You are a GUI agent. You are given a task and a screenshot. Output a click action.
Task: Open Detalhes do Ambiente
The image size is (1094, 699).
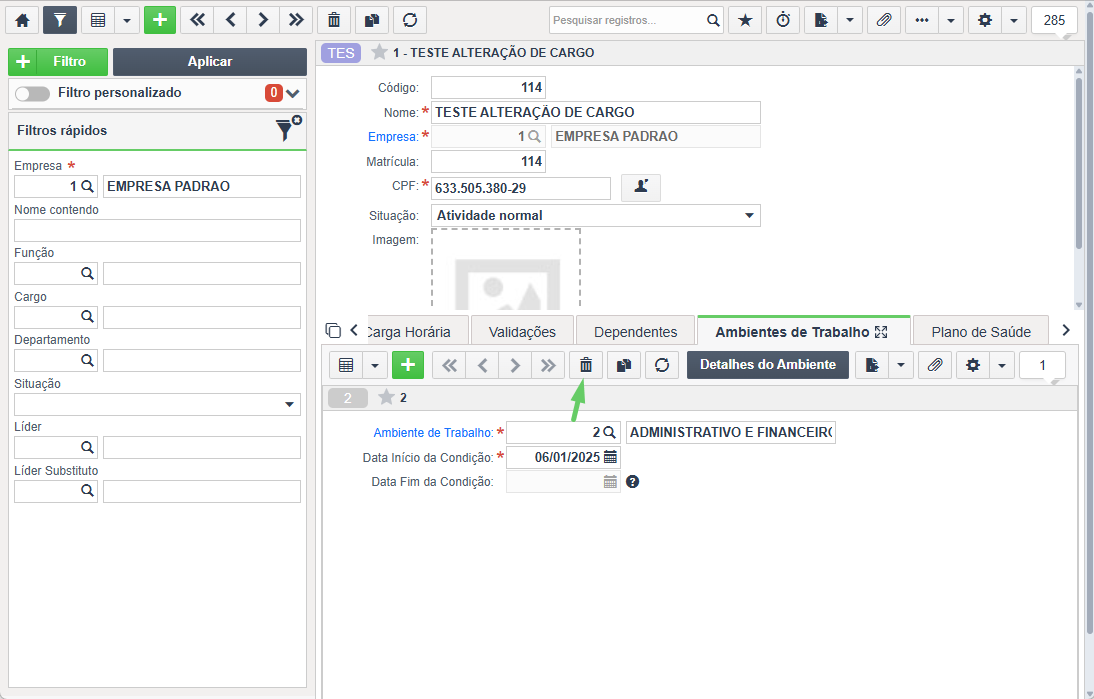point(768,365)
